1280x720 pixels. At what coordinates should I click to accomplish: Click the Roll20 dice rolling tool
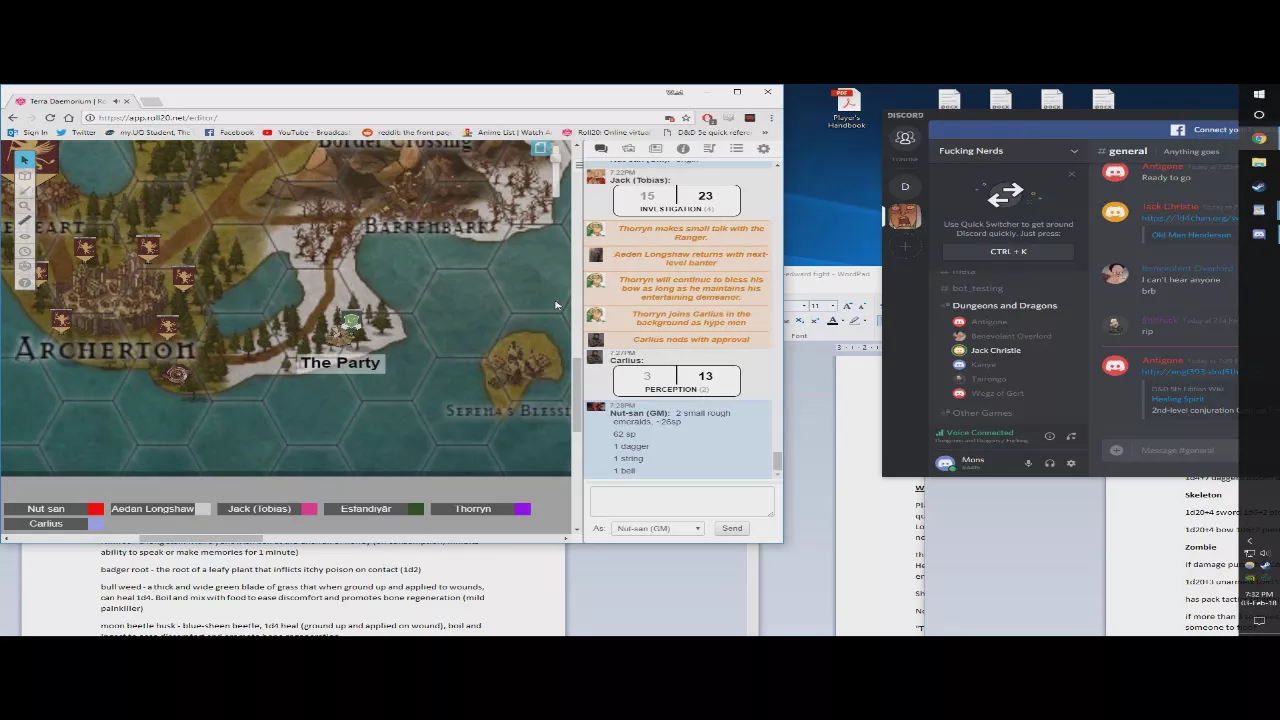pyautogui.click(x=25, y=267)
